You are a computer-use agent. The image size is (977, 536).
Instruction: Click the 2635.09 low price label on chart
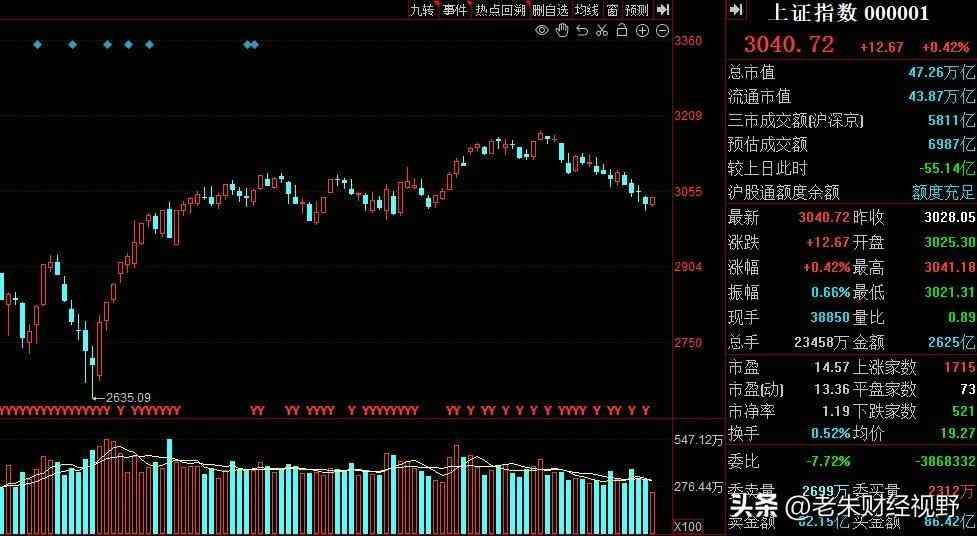[128, 397]
